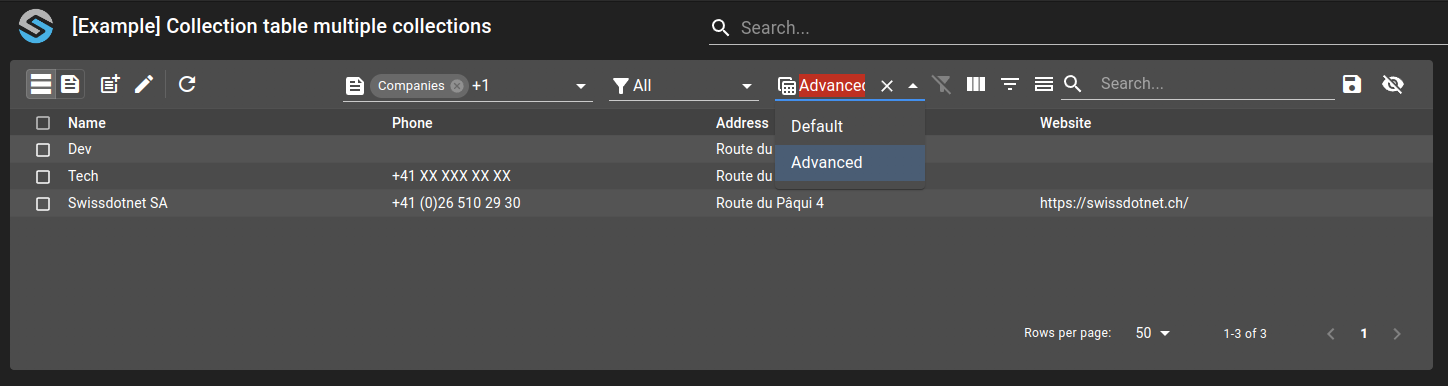Select Advanced from the dropdown list
The width and height of the screenshot is (1448, 386).
click(850, 163)
